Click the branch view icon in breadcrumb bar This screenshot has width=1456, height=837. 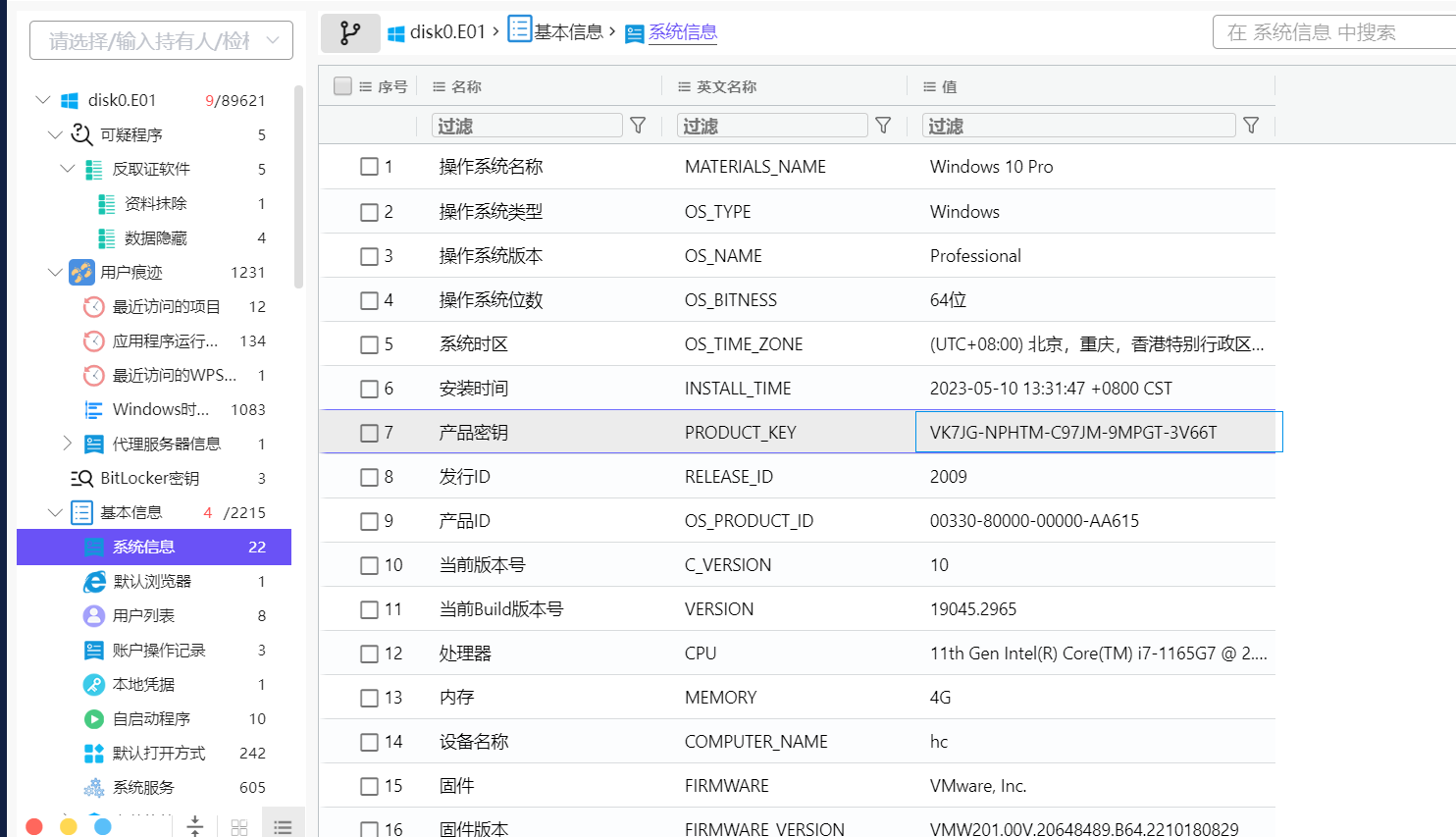[350, 33]
